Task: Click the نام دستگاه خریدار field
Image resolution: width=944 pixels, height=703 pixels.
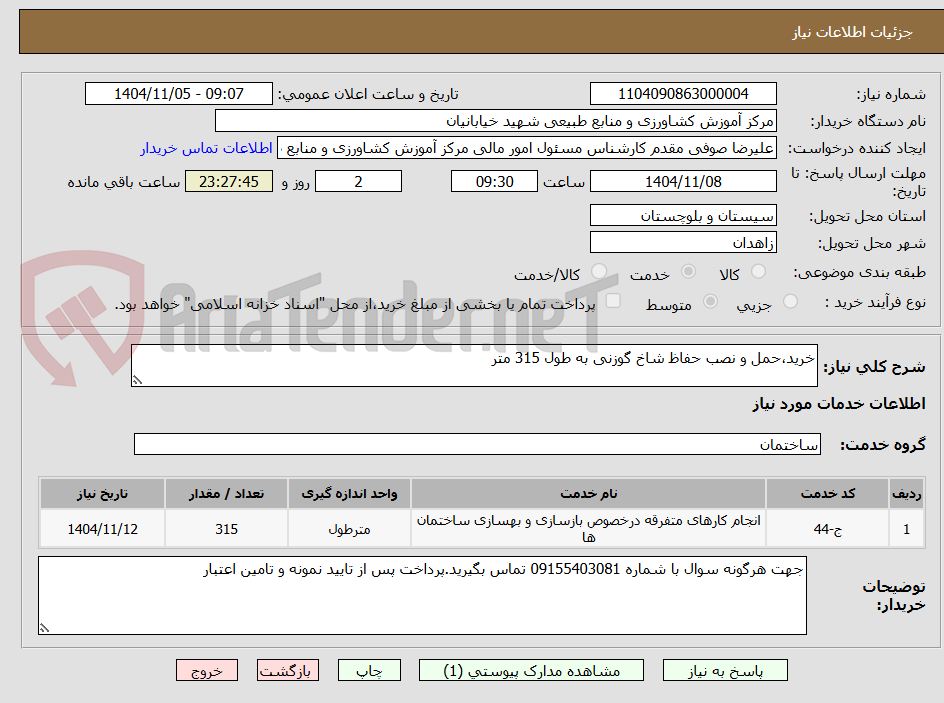Action: (495, 121)
